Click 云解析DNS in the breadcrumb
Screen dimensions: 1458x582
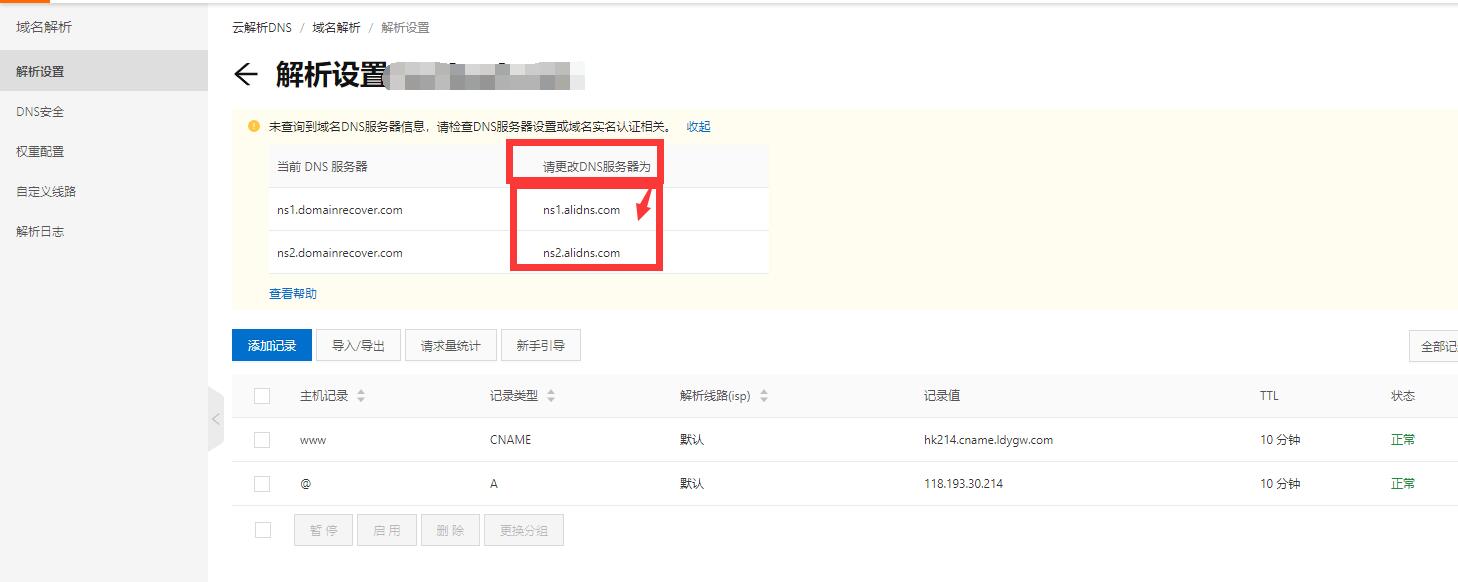tap(262, 28)
